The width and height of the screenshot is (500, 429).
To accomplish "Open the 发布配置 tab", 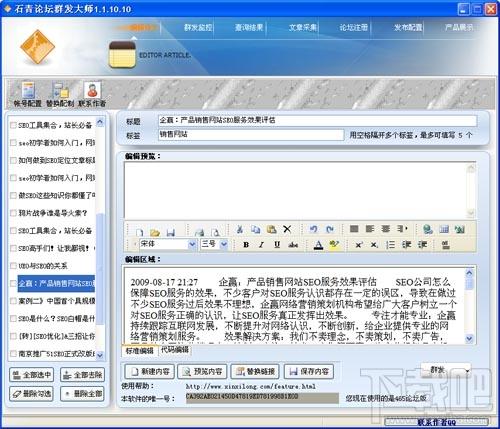I will [x=408, y=27].
